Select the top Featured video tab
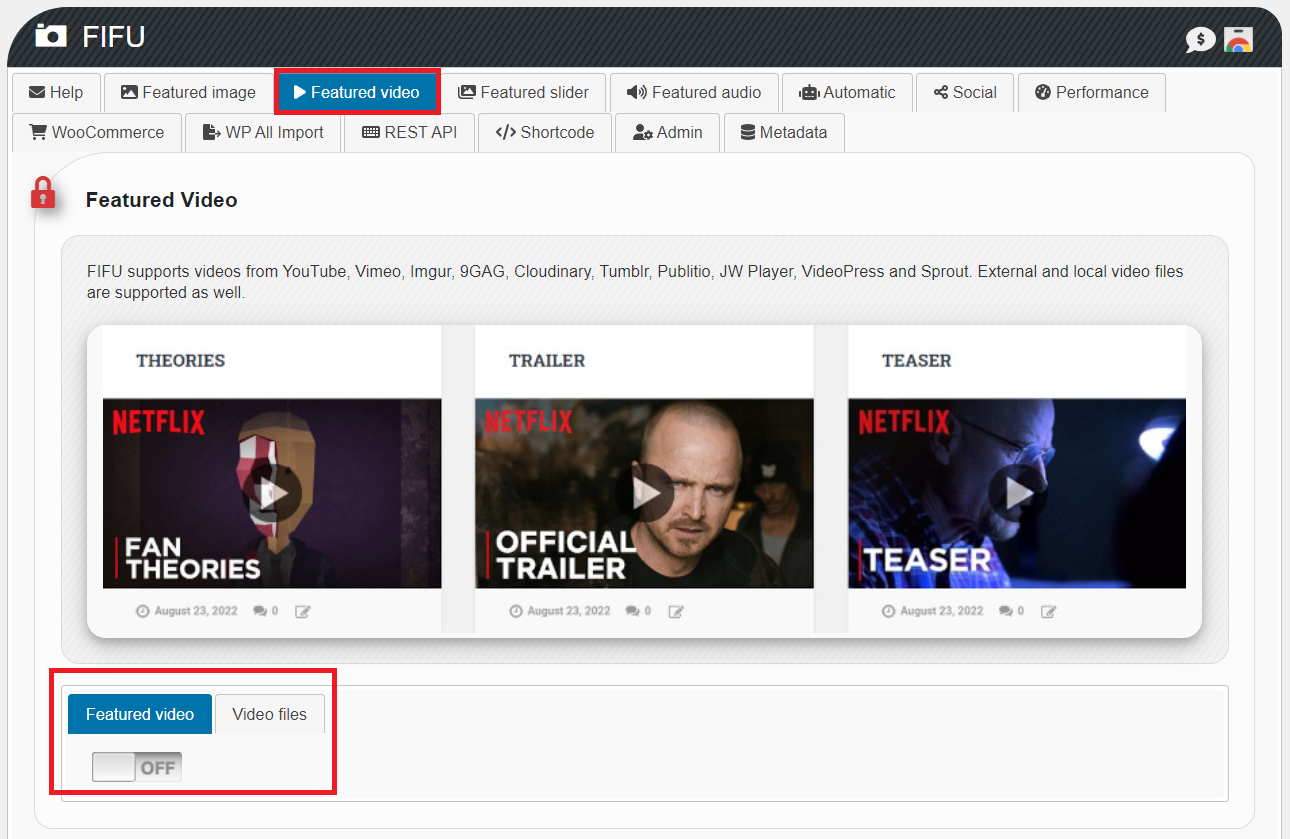 [357, 93]
